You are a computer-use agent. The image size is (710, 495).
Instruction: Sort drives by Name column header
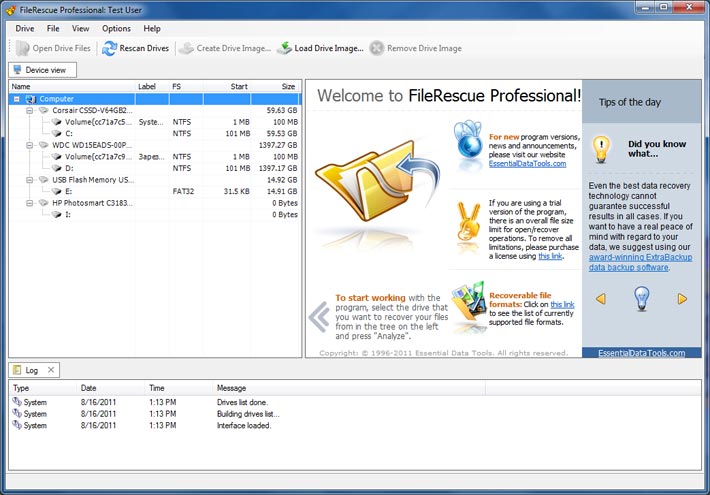[72, 87]
